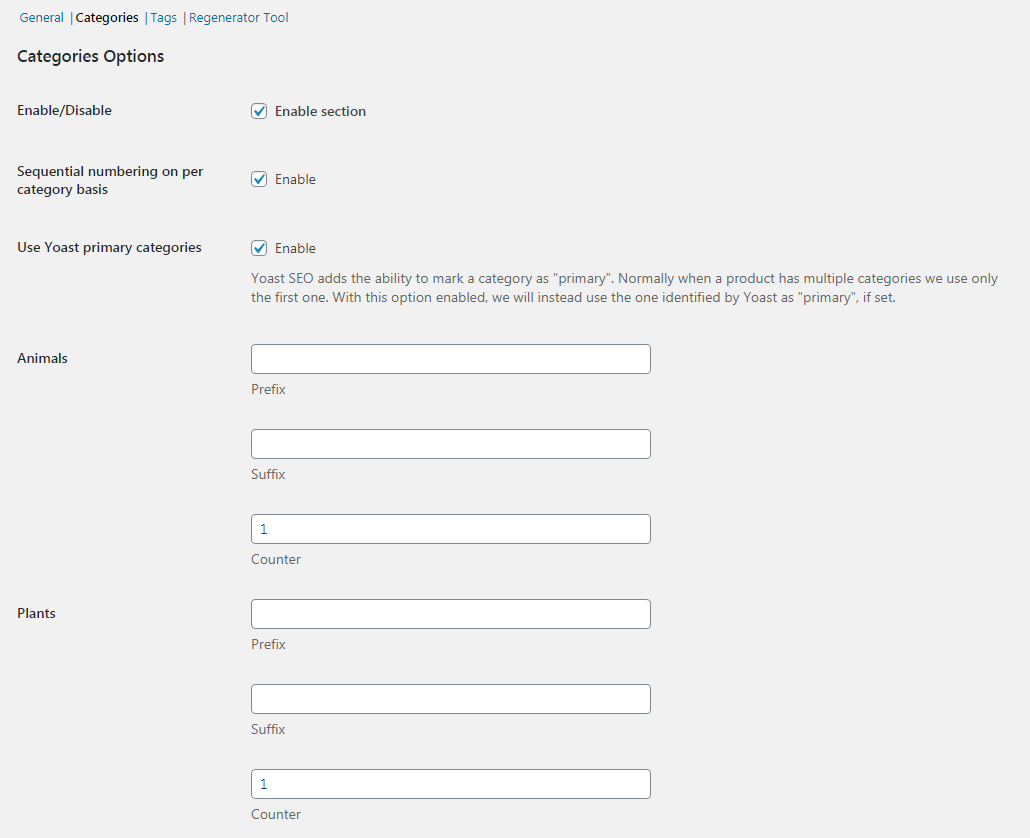
Task: Toggle sequential numbering per category checkbox
Action: point(259,179)
